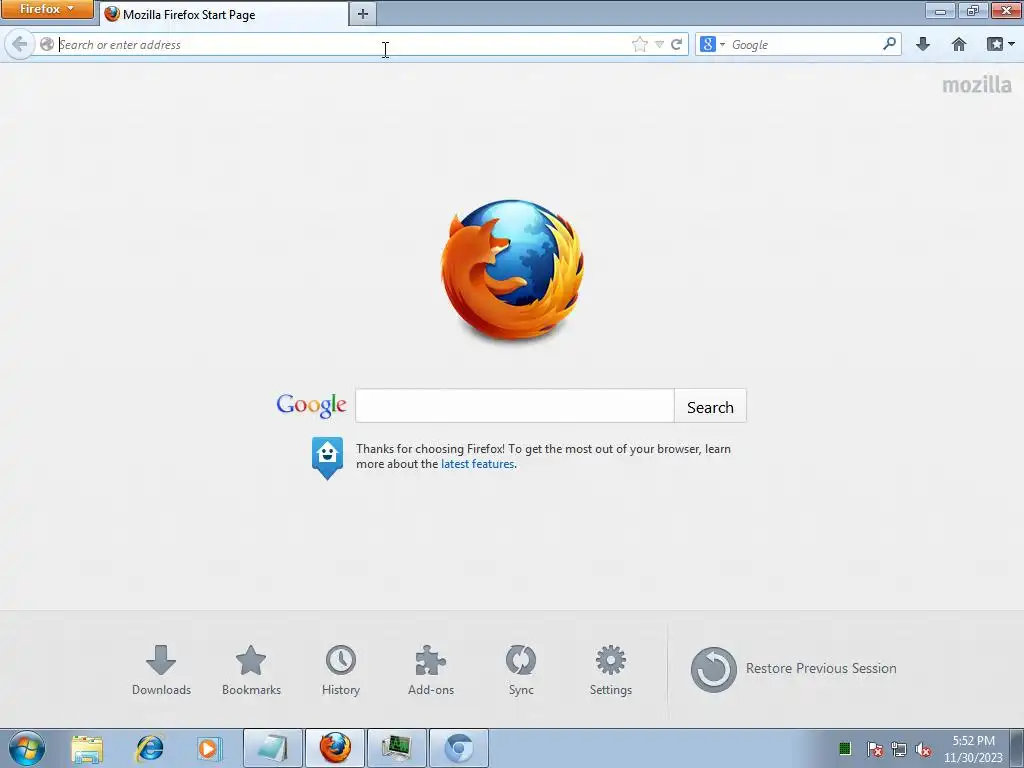The image size is (1024, 768).
Task: Open Sync from the bottom launcher
Action: point(521,671)
